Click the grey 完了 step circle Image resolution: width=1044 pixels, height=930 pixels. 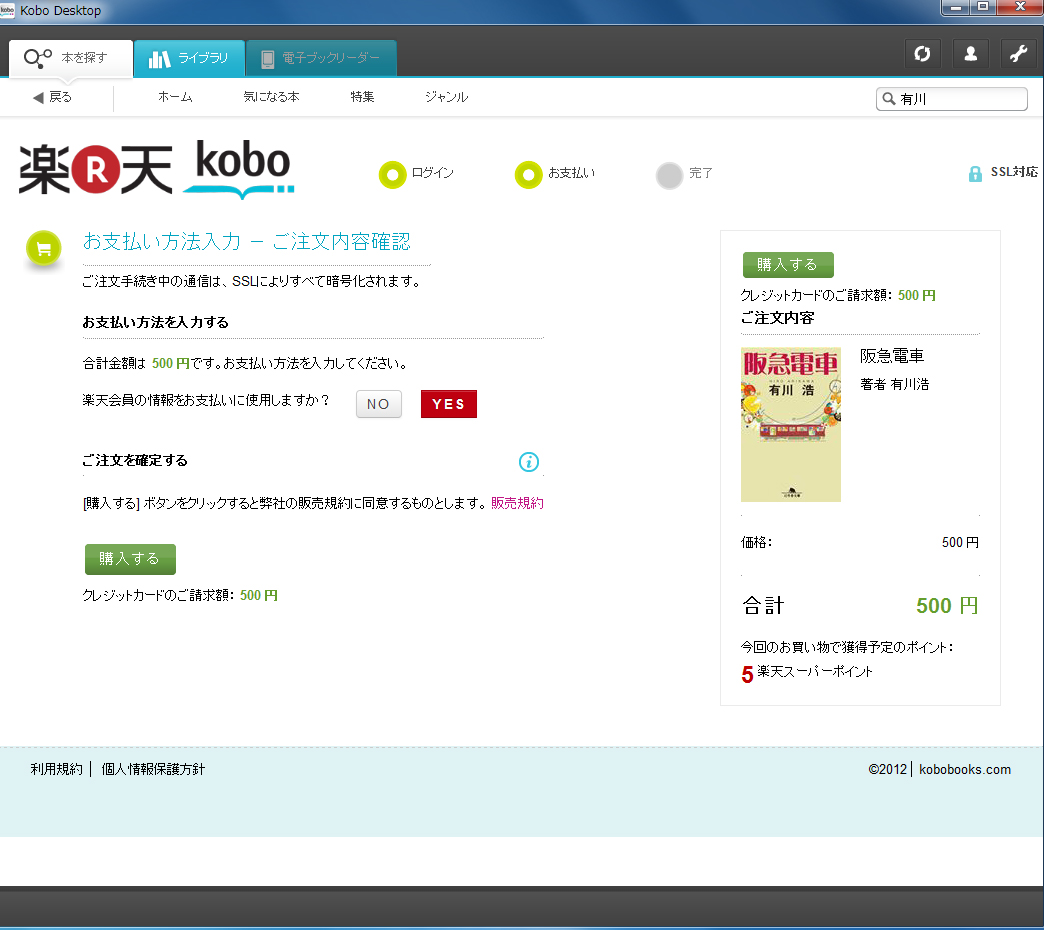coord(669,176)
